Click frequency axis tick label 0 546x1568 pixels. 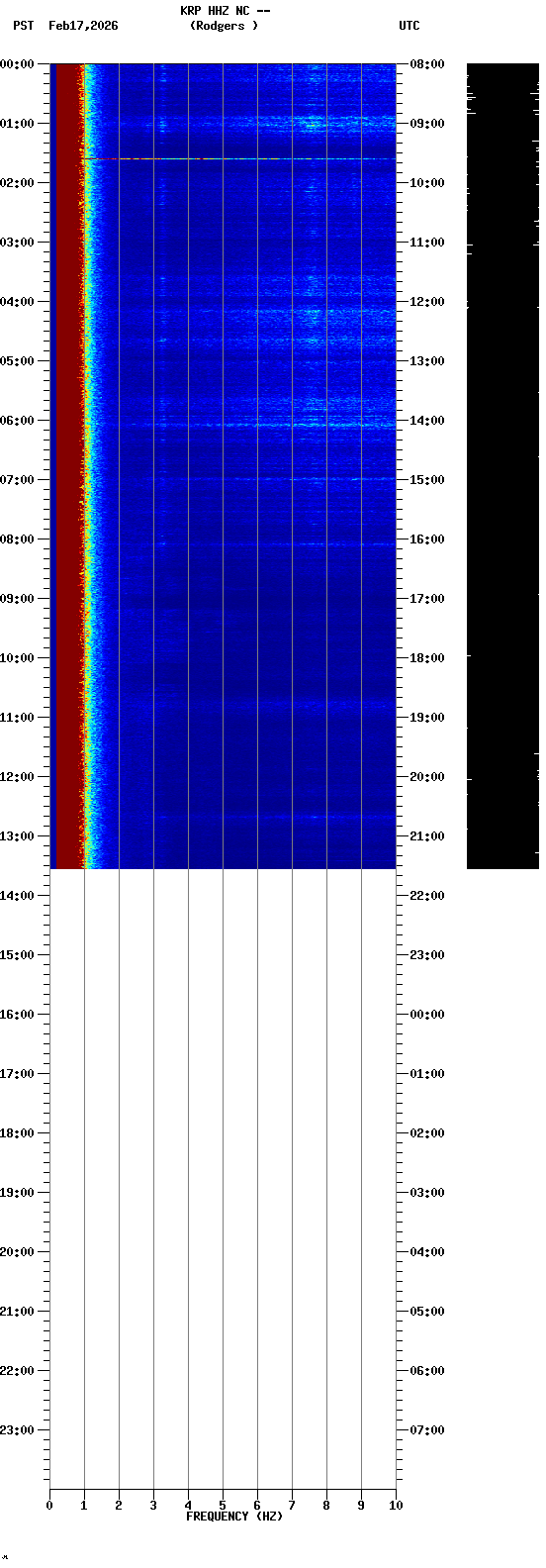pos(49,1506)
